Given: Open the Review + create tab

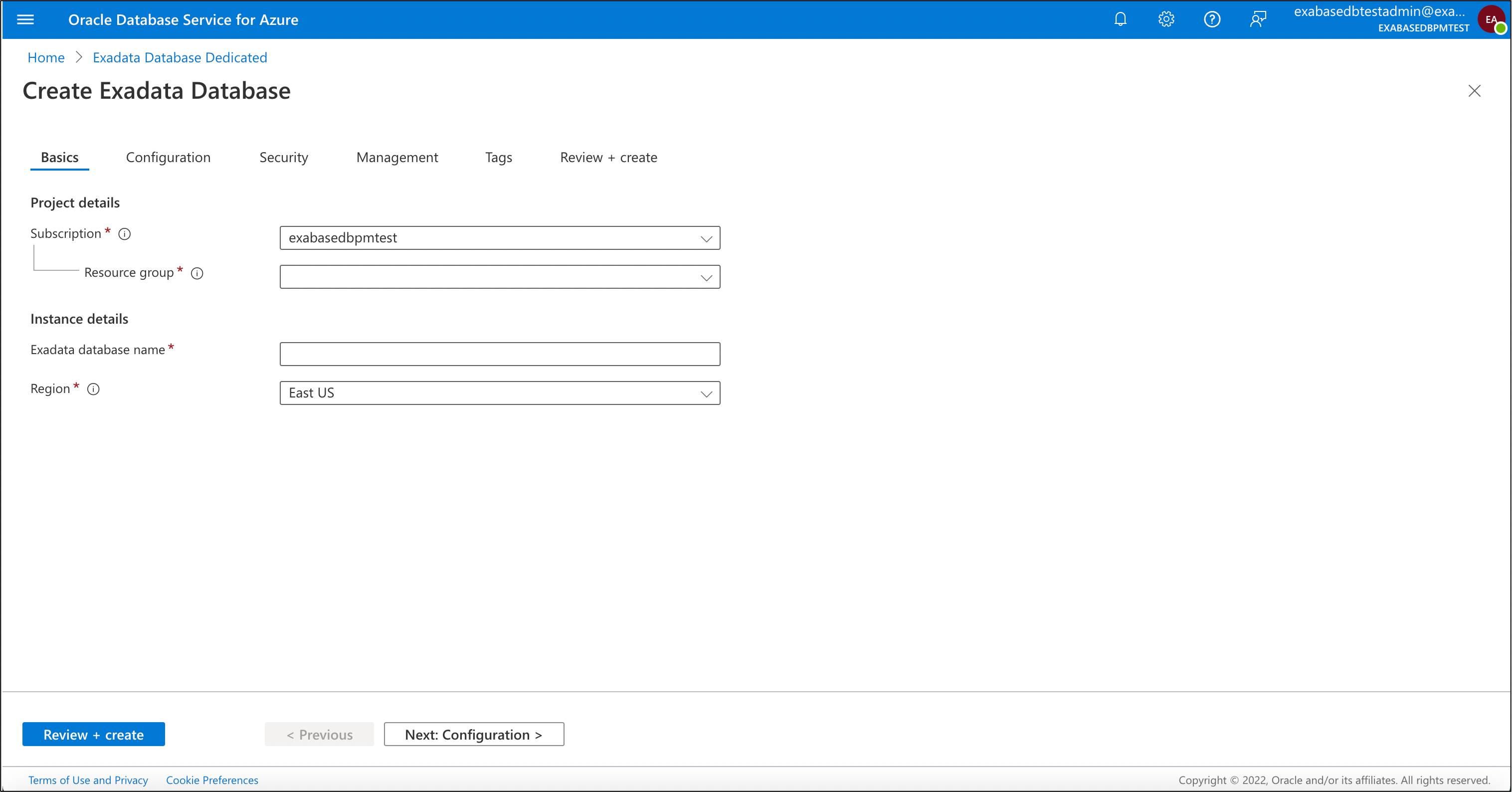Looking at the screenshot, I should (609, 157).
